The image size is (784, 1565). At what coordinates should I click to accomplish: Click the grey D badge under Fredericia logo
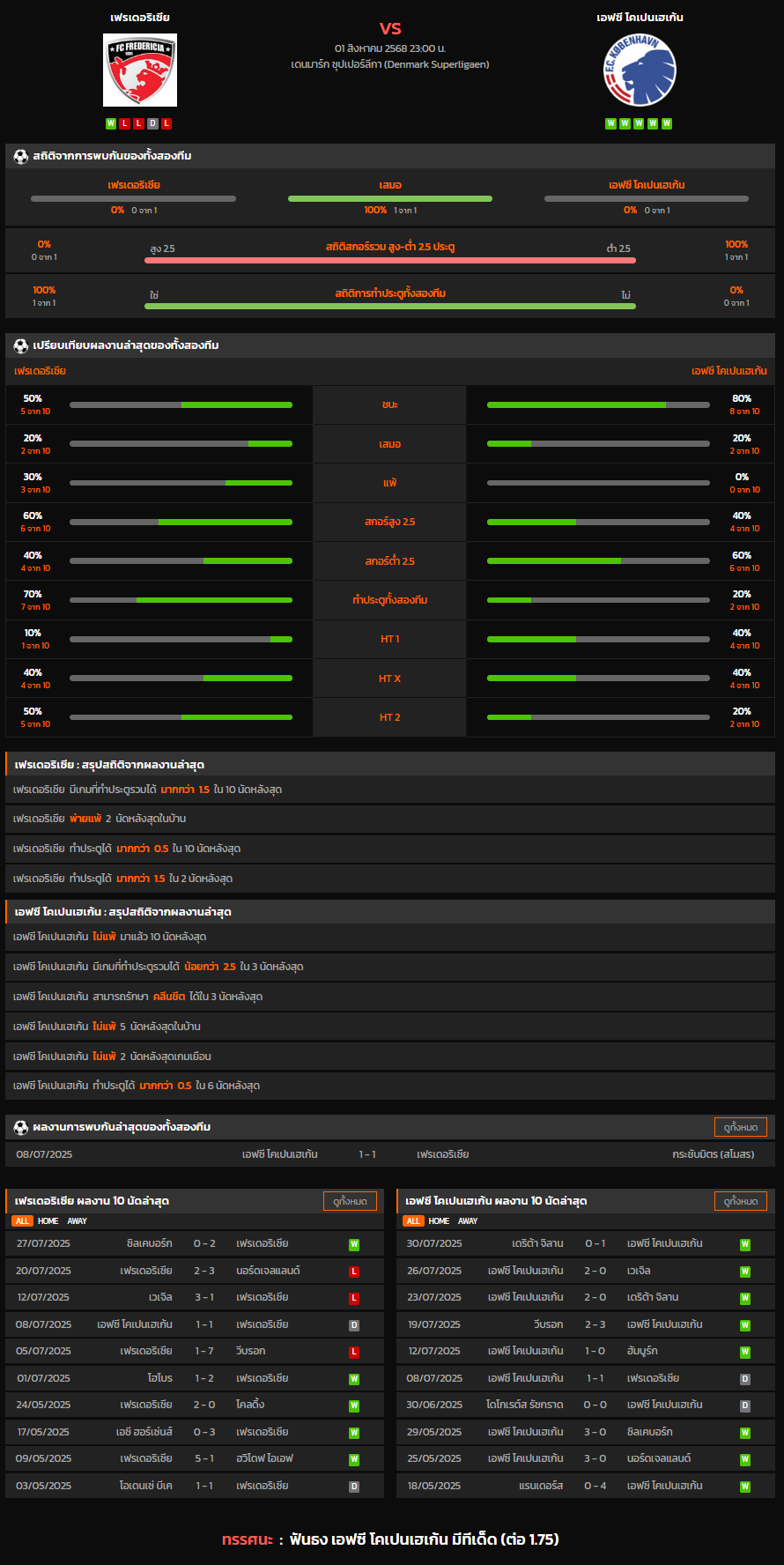(152, 123)
